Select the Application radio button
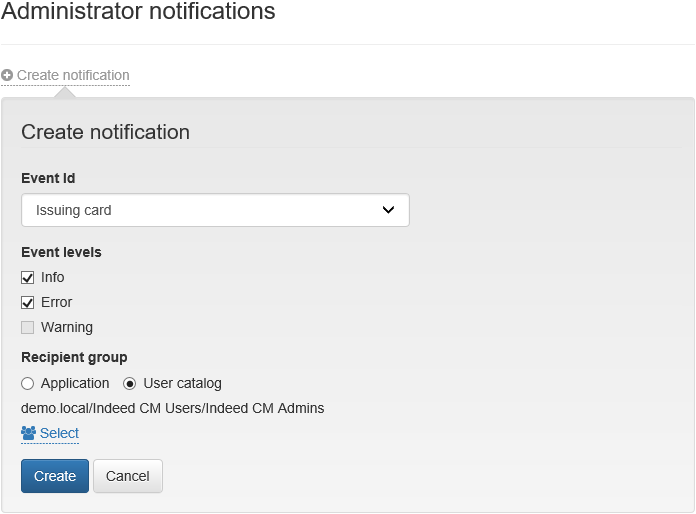Viewport: 696px width, 514px height. (28, 383)
